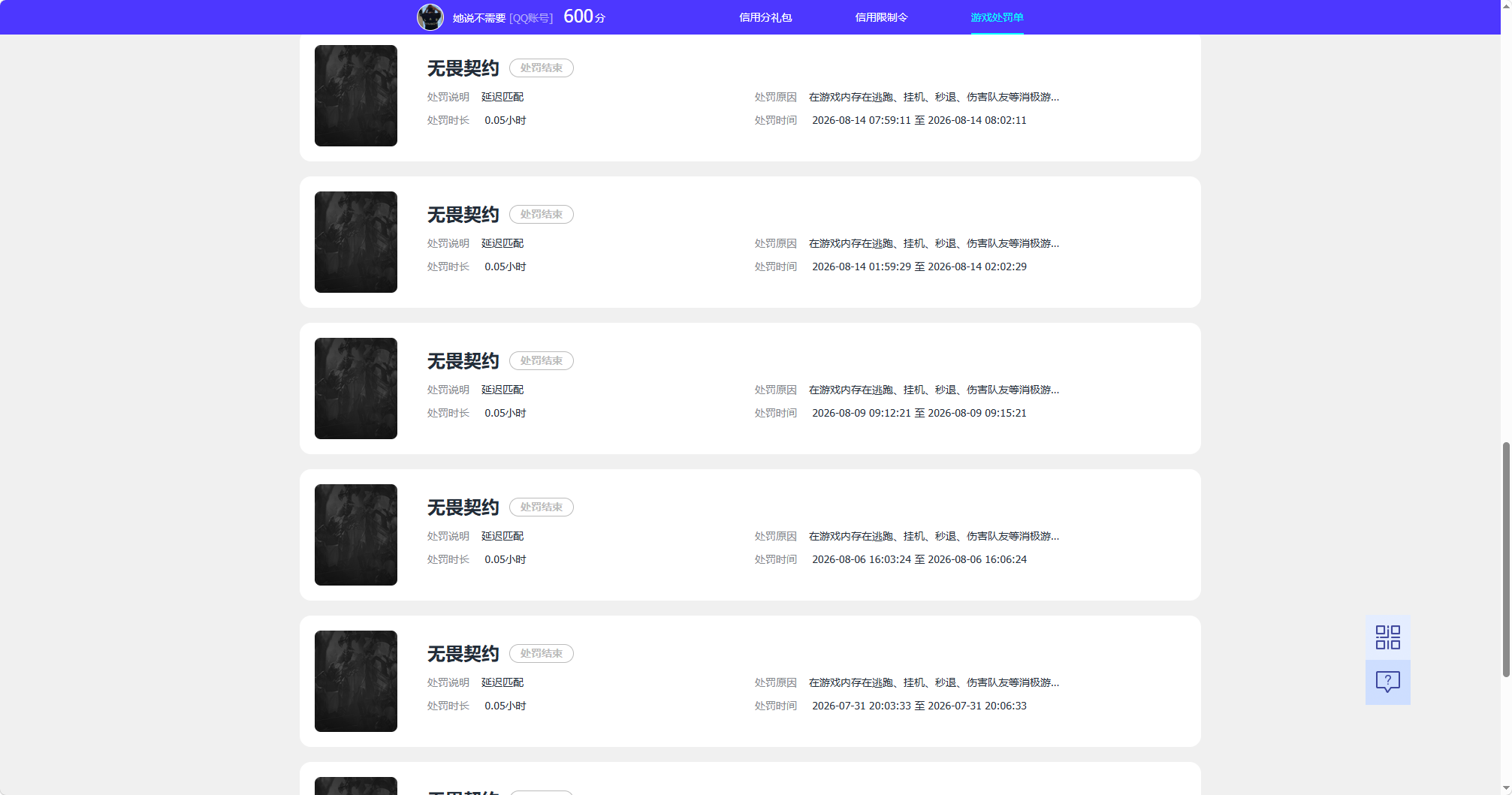This screenshot has height=795, width=1512.
Task: Click the 无畏契约 title on the 01:59:29 card
Action: pyautogui.click(x=463, y=215)
